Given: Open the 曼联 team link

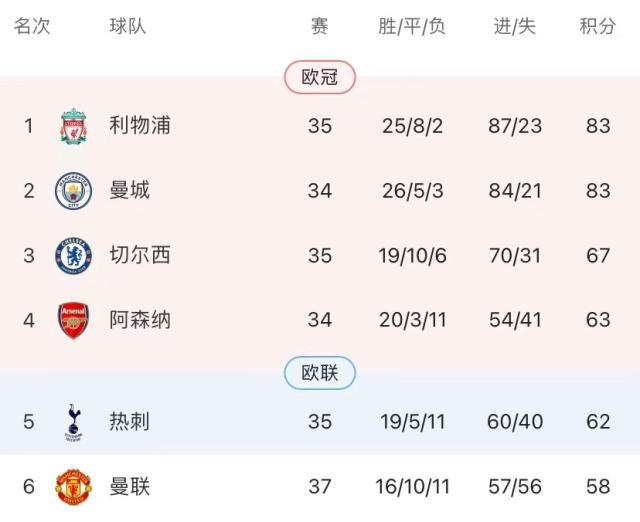Looking at the screenshot, I should click(130, 487).
